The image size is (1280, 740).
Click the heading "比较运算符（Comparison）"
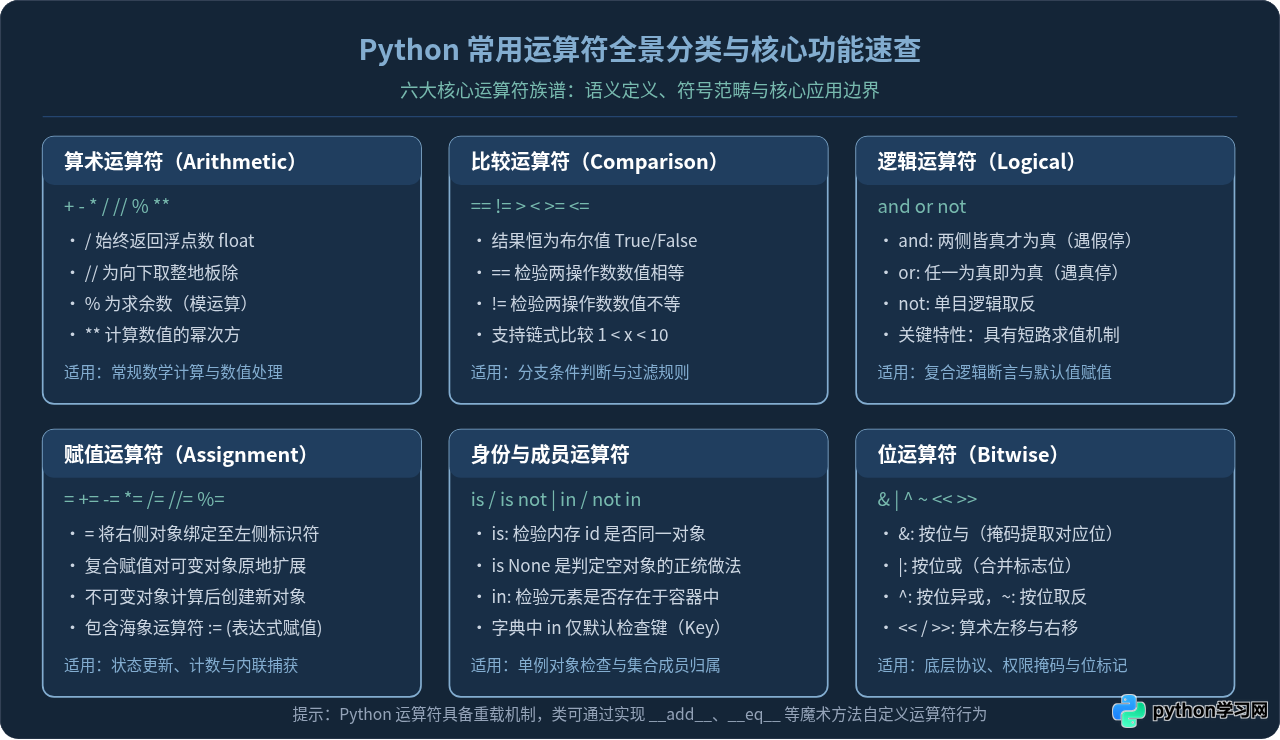click(595, 162)
